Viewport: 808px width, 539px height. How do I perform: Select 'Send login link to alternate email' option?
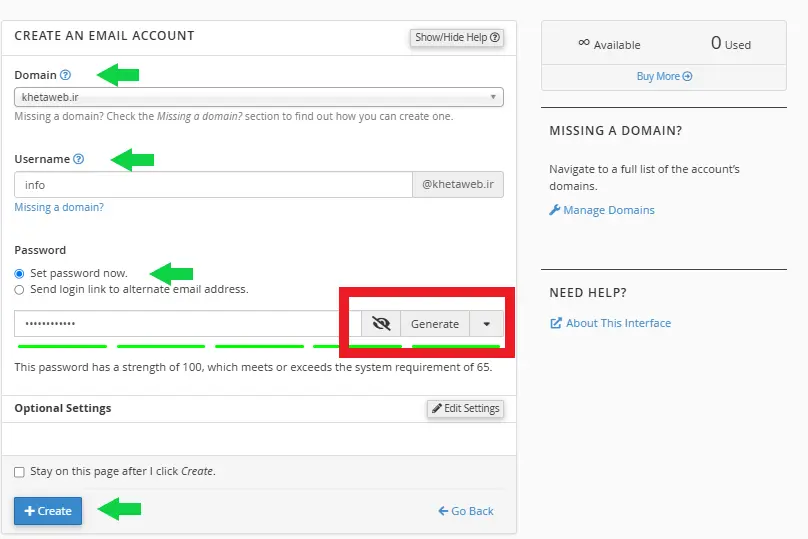[19, 290]
